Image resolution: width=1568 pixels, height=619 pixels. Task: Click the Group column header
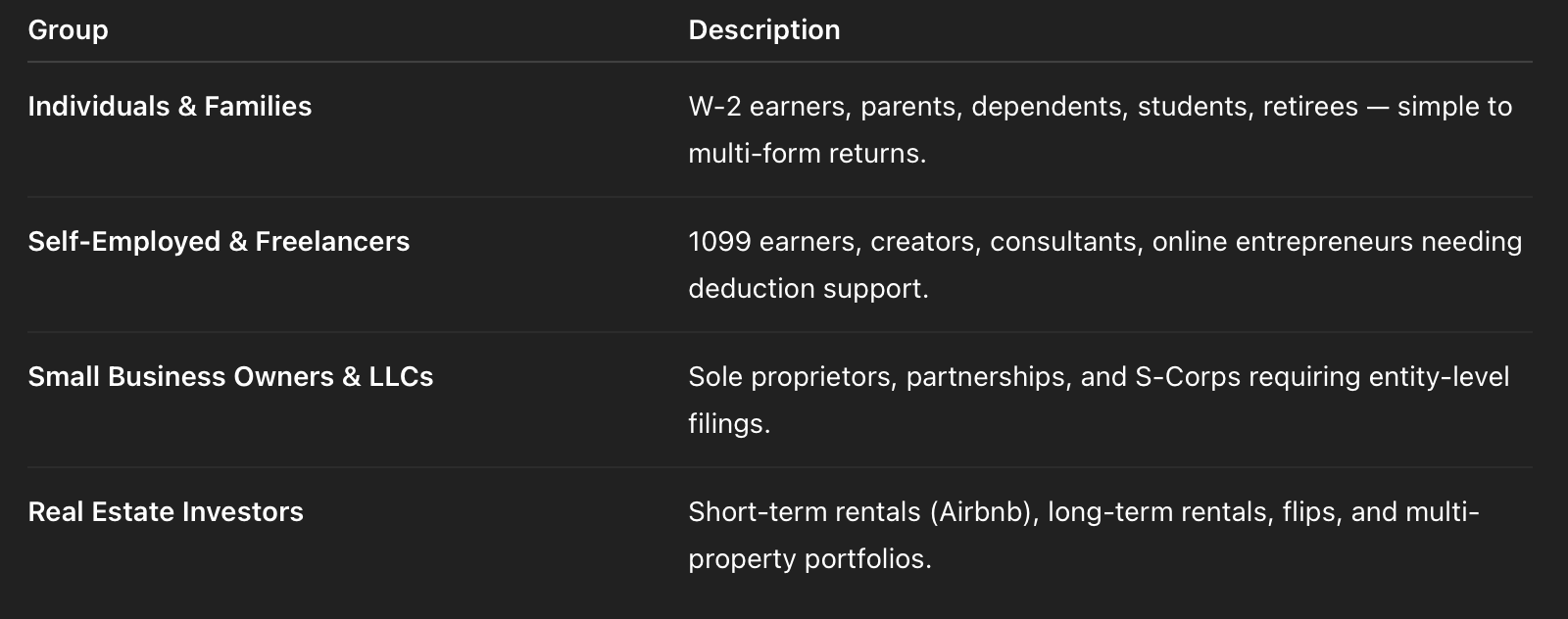(x=68, y=30)
